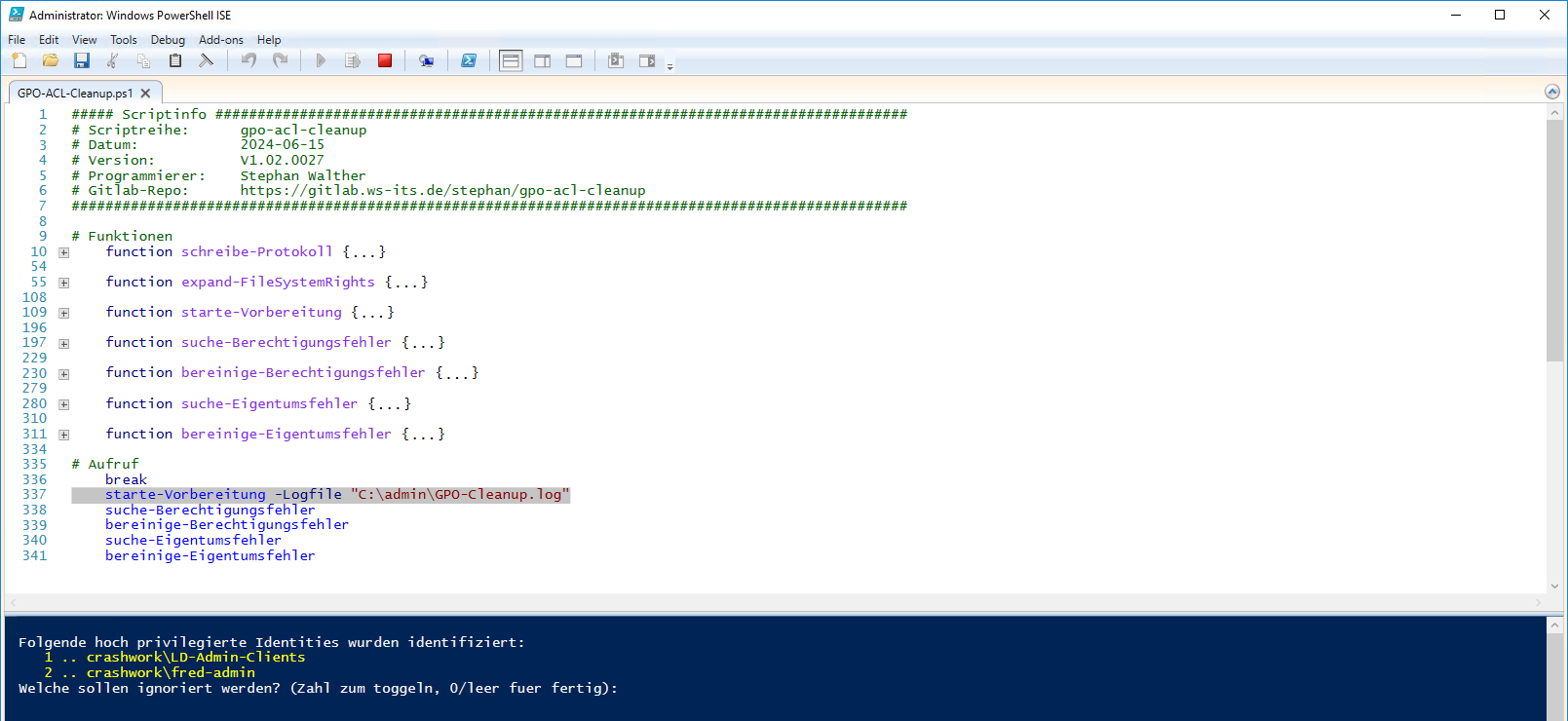This screenshot has width=1568, height=721.
Task: Maximize the PowerShell ISE window
Action: (1500, 15)
